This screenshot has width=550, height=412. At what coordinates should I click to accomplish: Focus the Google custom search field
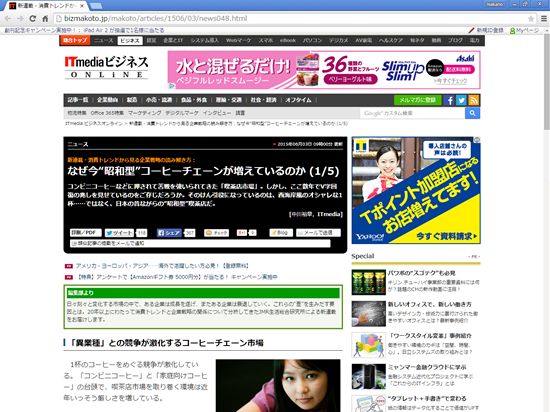pyautogui.click(x=412, y=113)
